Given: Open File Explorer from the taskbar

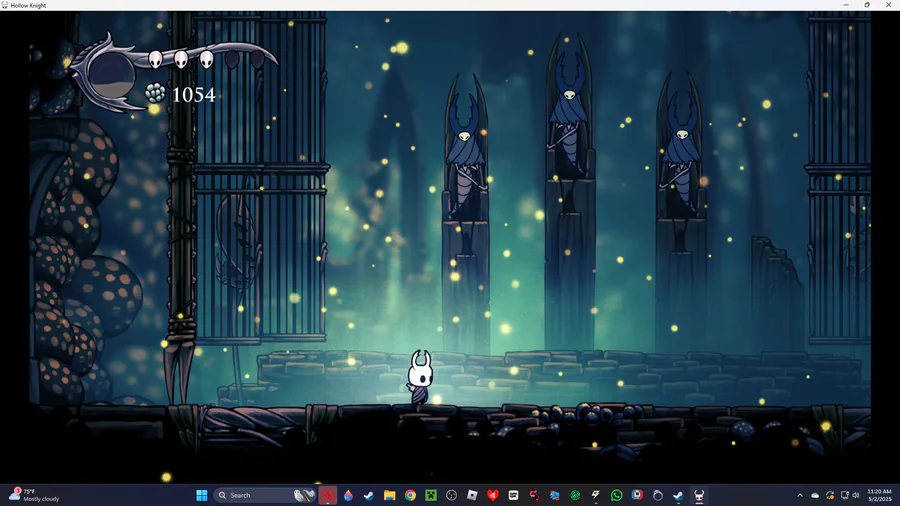Looking at the screenshot, I should coord(390,495).
